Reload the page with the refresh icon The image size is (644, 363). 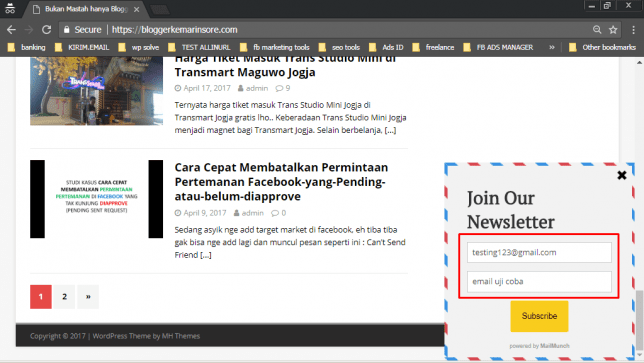point(46,30)
